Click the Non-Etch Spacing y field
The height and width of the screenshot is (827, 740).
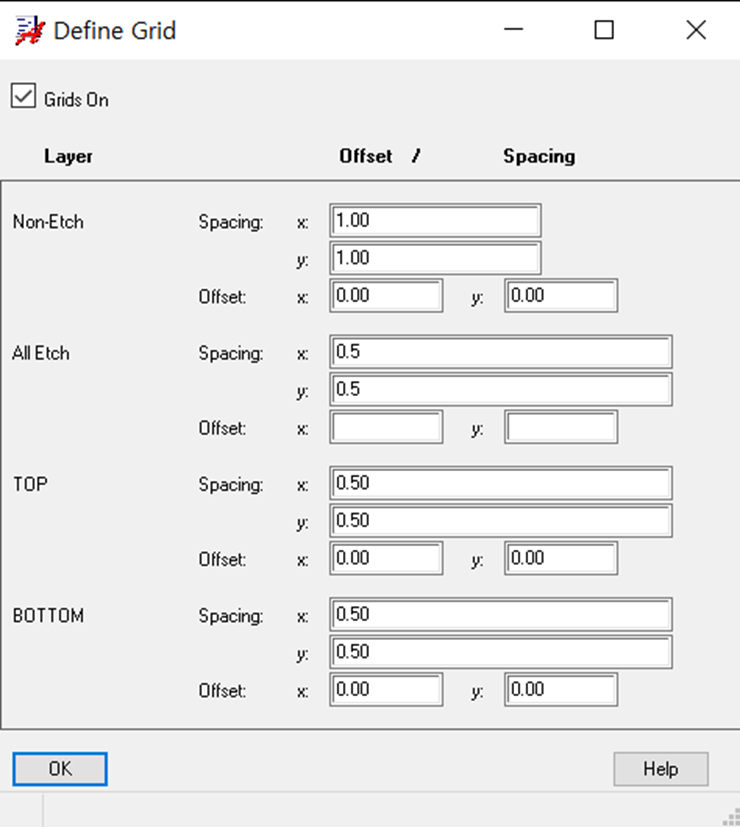click(435, 258)
